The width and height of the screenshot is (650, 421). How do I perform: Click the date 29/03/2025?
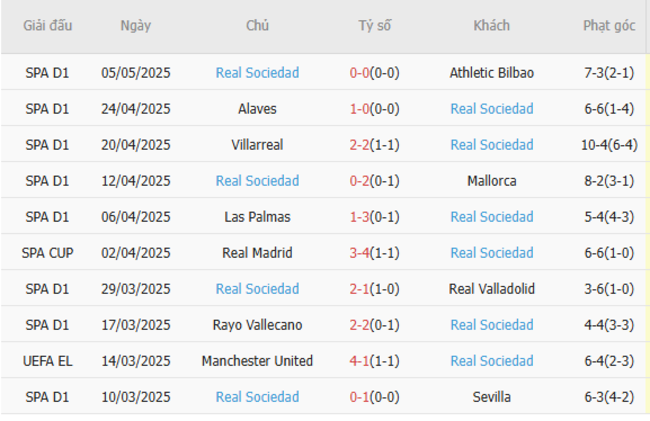tap(136, 289)
